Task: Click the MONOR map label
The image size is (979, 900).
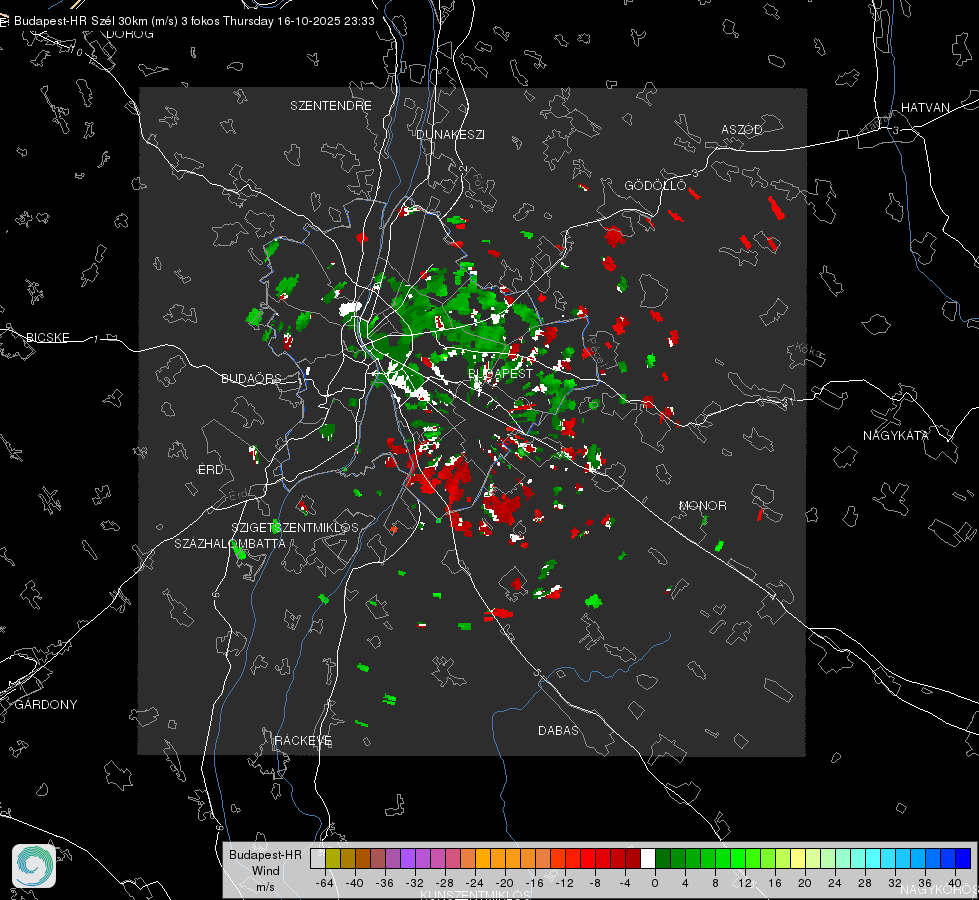Action: tap(702, 505)
